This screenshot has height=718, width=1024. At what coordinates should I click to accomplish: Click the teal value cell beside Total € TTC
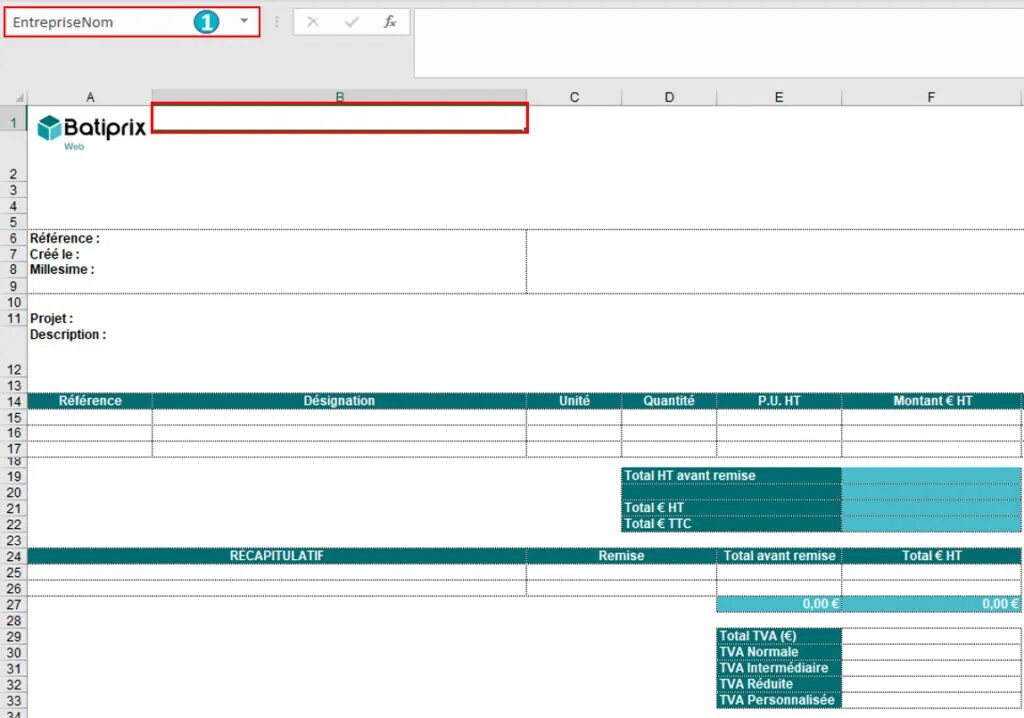pos(931,523)
